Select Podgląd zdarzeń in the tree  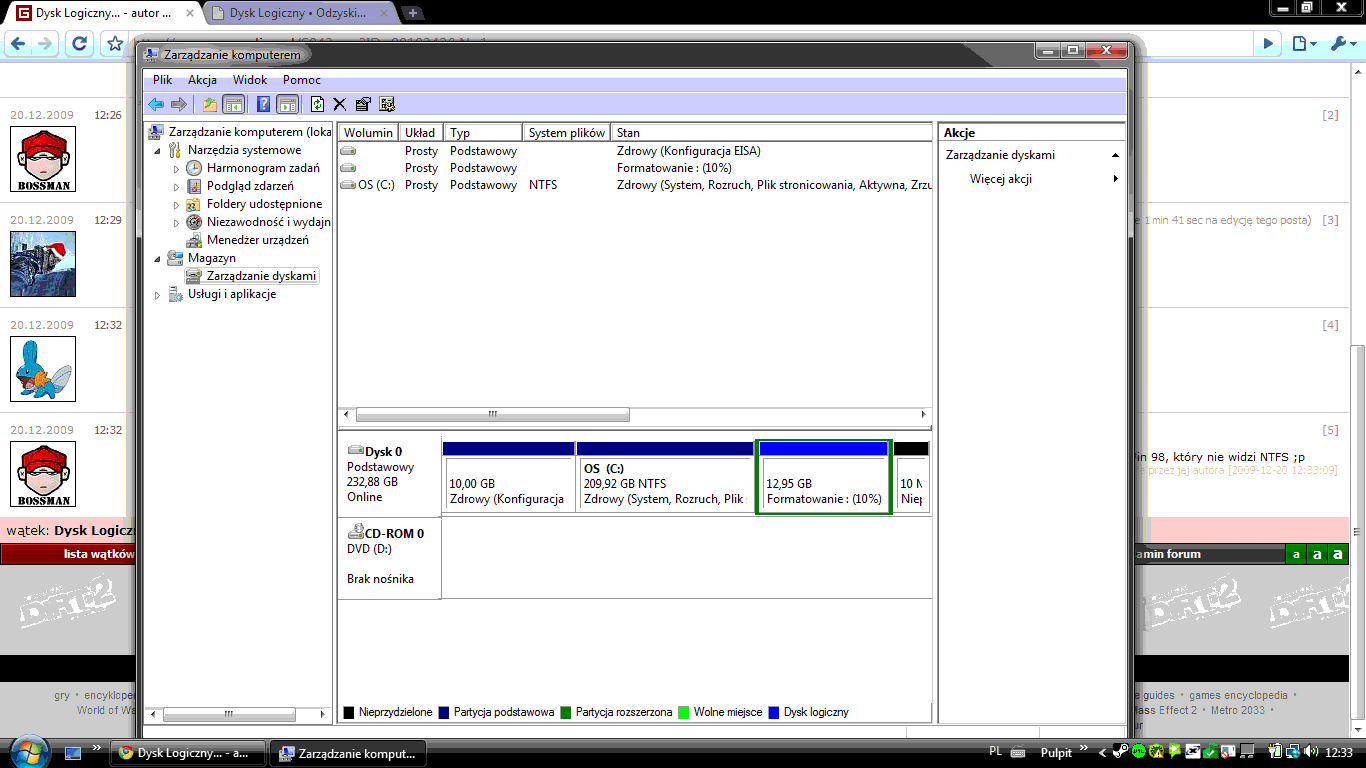[x=250, y=186]
